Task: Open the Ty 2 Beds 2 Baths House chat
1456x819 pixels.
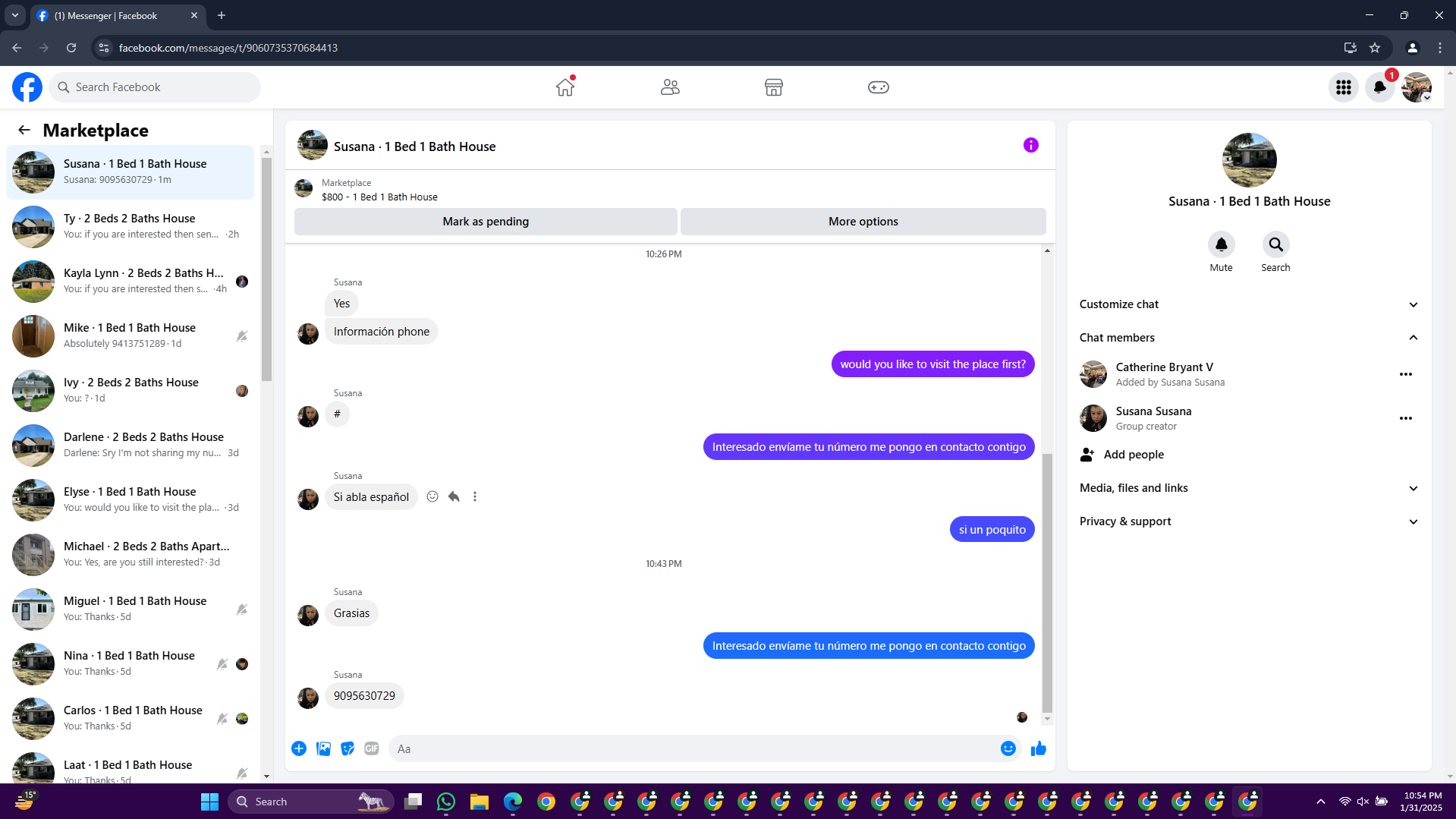Action: pos(131,227)
